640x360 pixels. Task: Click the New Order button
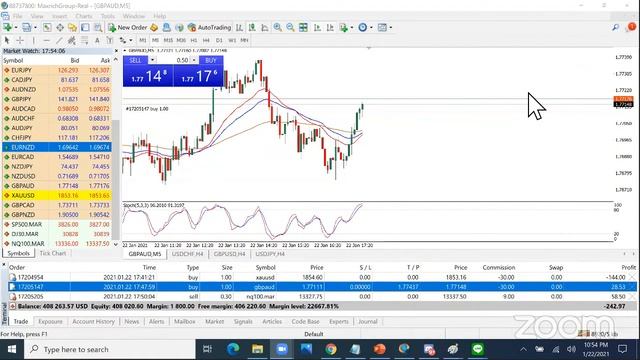click(128, 27)
